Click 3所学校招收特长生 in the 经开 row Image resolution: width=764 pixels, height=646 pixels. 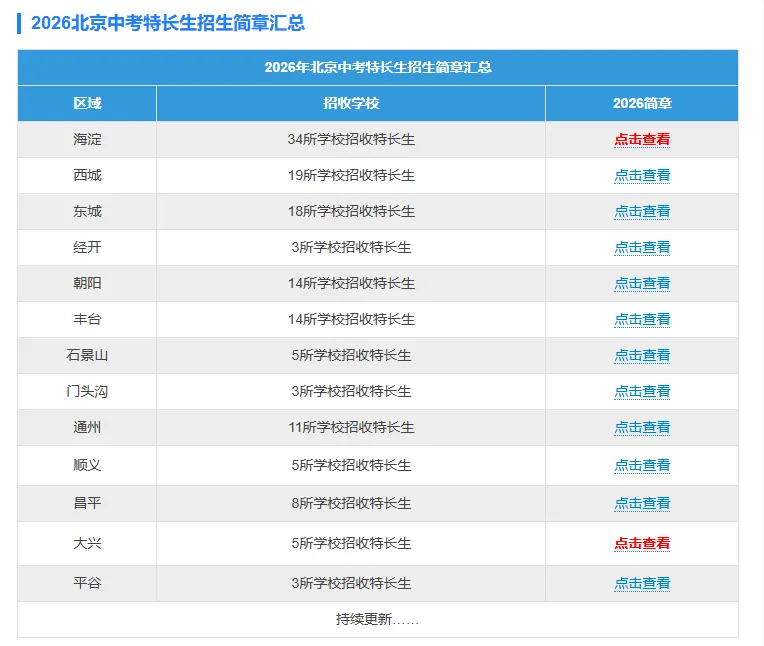351,247
